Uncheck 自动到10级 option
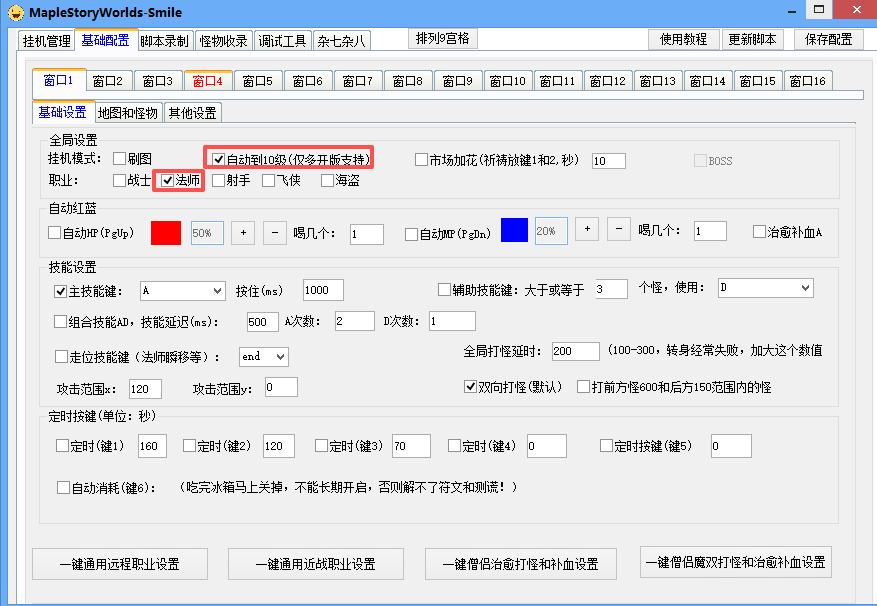The height and width of the screenshot is (606, 877). click(x=219, y=159)
